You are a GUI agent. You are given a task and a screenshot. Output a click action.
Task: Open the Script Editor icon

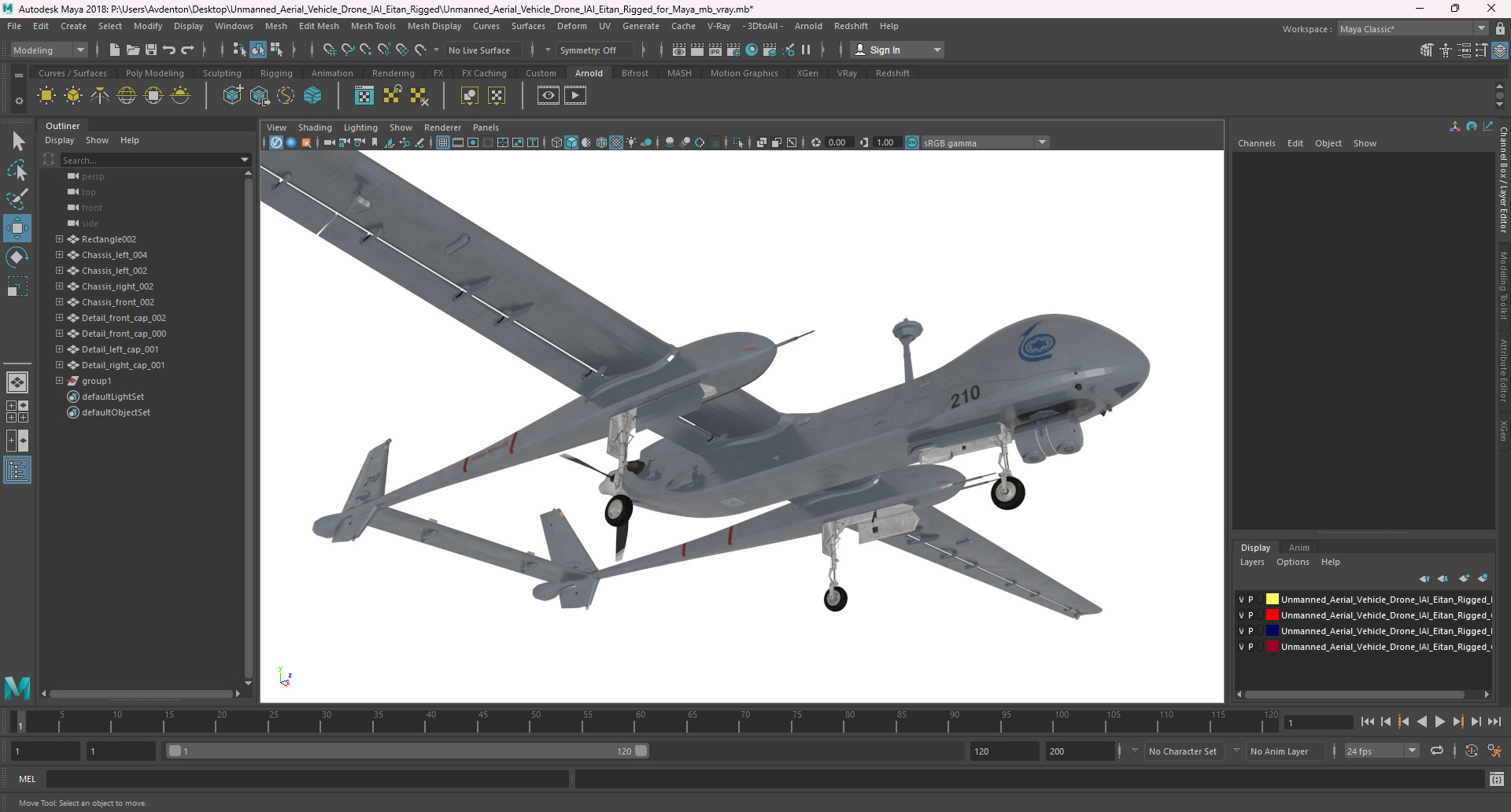click(1497, 779)
